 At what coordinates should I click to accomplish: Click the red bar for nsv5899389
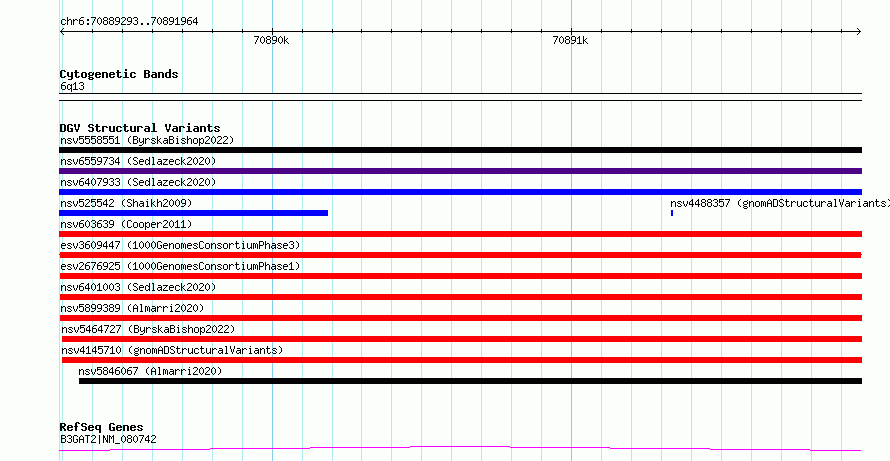460,318
